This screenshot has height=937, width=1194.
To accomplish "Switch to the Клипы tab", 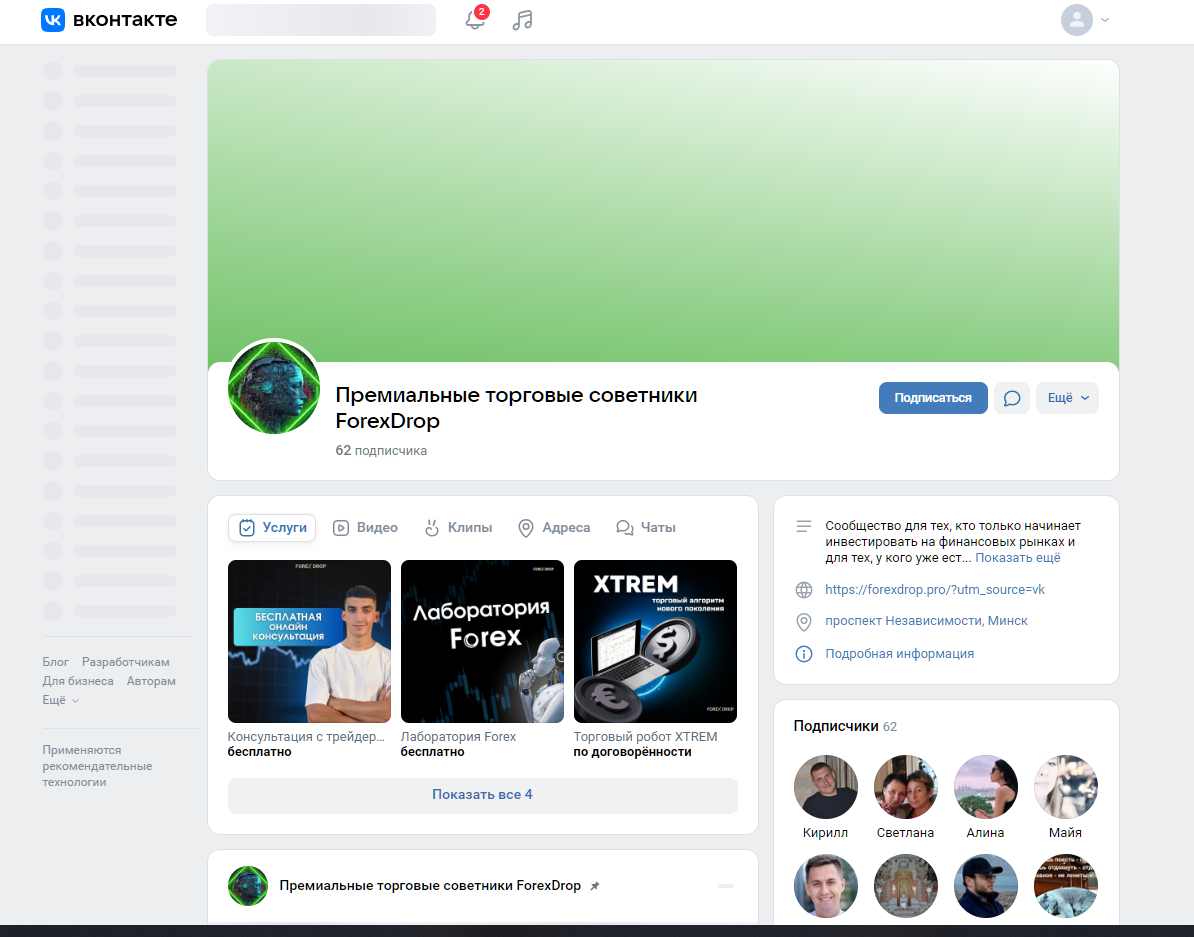I will click(x=458, y=527).
